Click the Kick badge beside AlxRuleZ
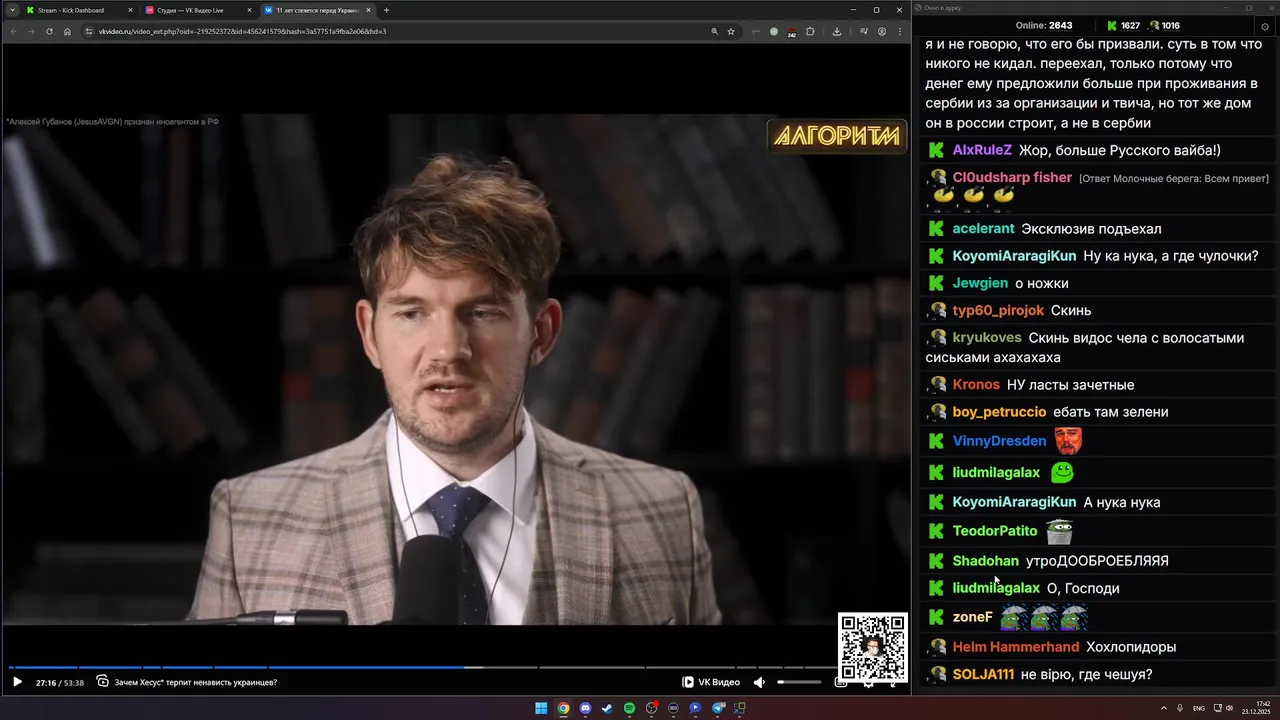The image size is (1280, 720). tap(937, 150)
